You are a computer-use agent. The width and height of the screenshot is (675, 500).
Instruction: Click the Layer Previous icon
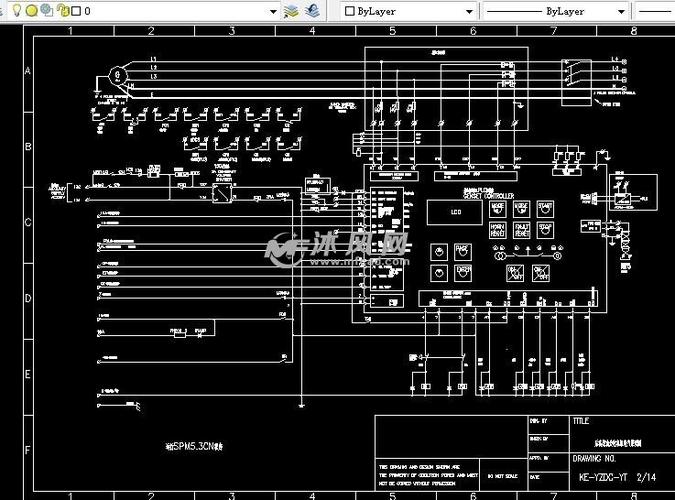(313, 11)
